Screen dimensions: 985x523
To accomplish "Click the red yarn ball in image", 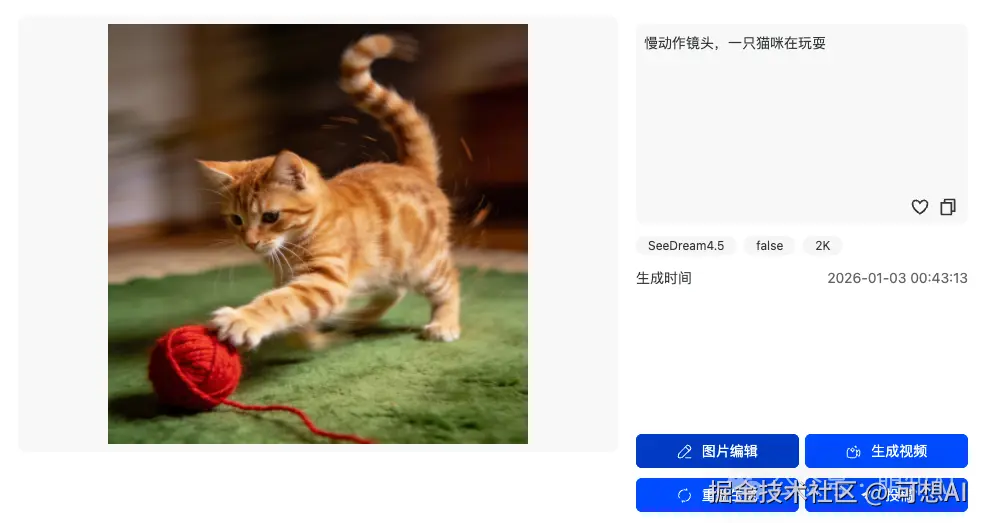I will [195, 367].
